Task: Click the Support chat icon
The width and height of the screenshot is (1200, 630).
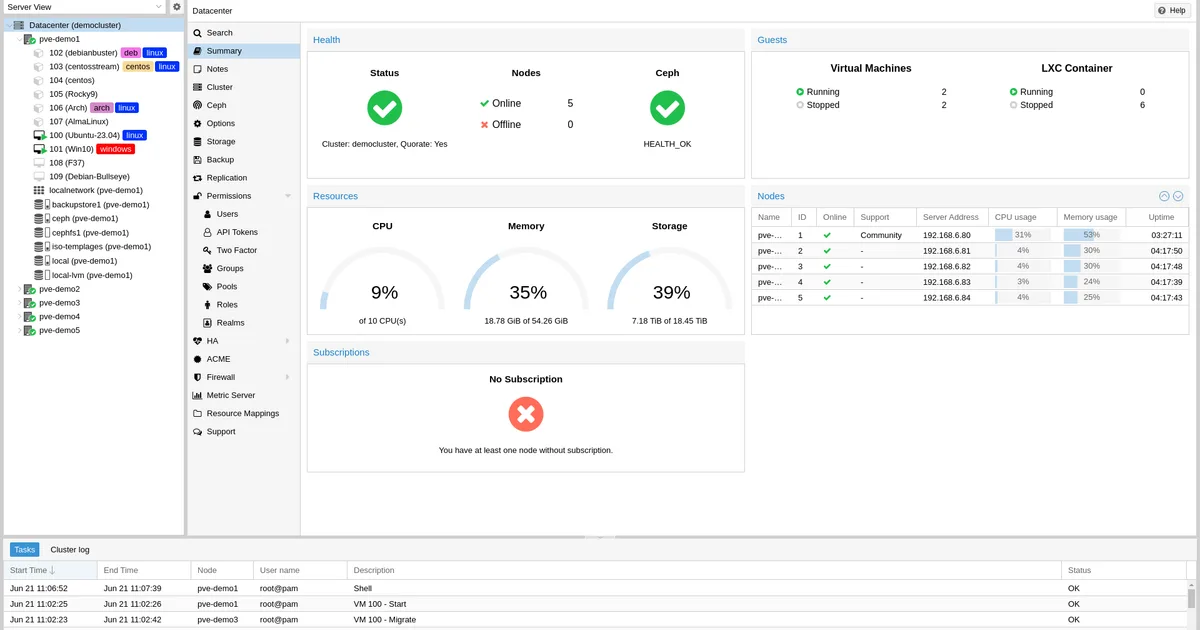Action: pos(198,432)
